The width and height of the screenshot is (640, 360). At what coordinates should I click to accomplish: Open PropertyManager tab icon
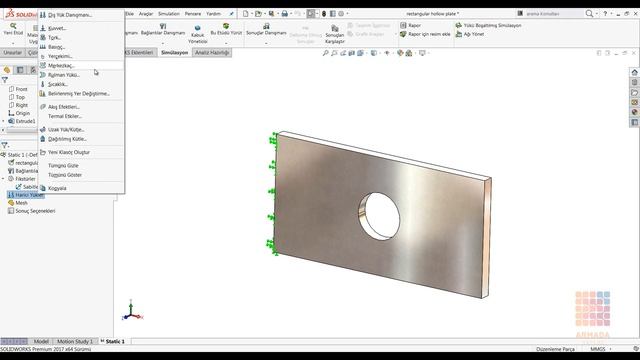pos(20,70)
